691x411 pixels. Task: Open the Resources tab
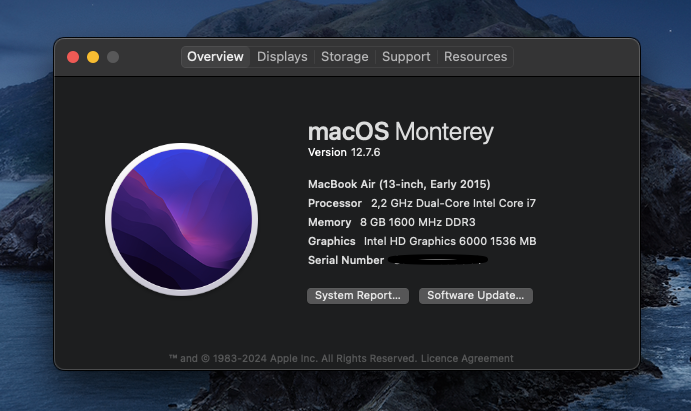click(x=476, y=57)
